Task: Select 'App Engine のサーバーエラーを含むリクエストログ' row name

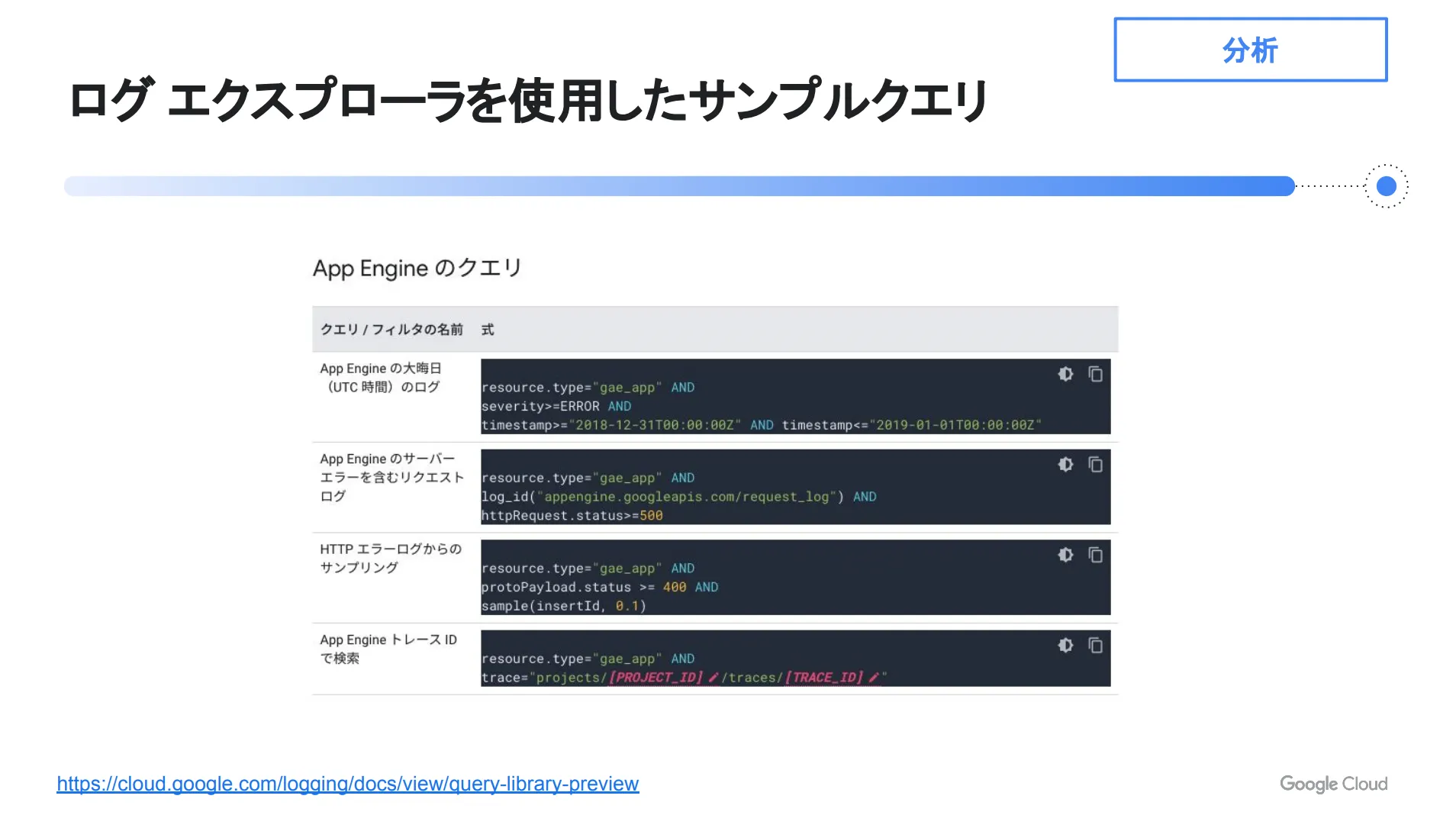Action: pos(391,477)
